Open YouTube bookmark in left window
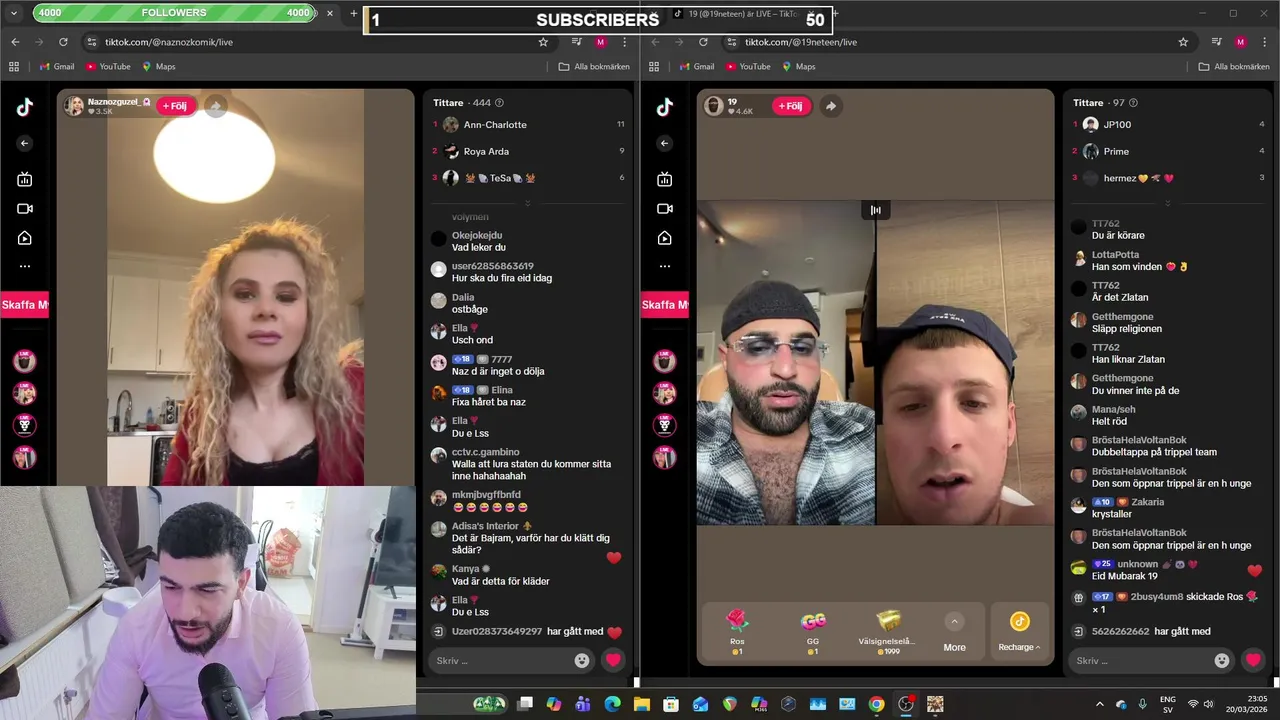Image resolution: width=1280 pixels, height=720 pixels. (108, 67)
